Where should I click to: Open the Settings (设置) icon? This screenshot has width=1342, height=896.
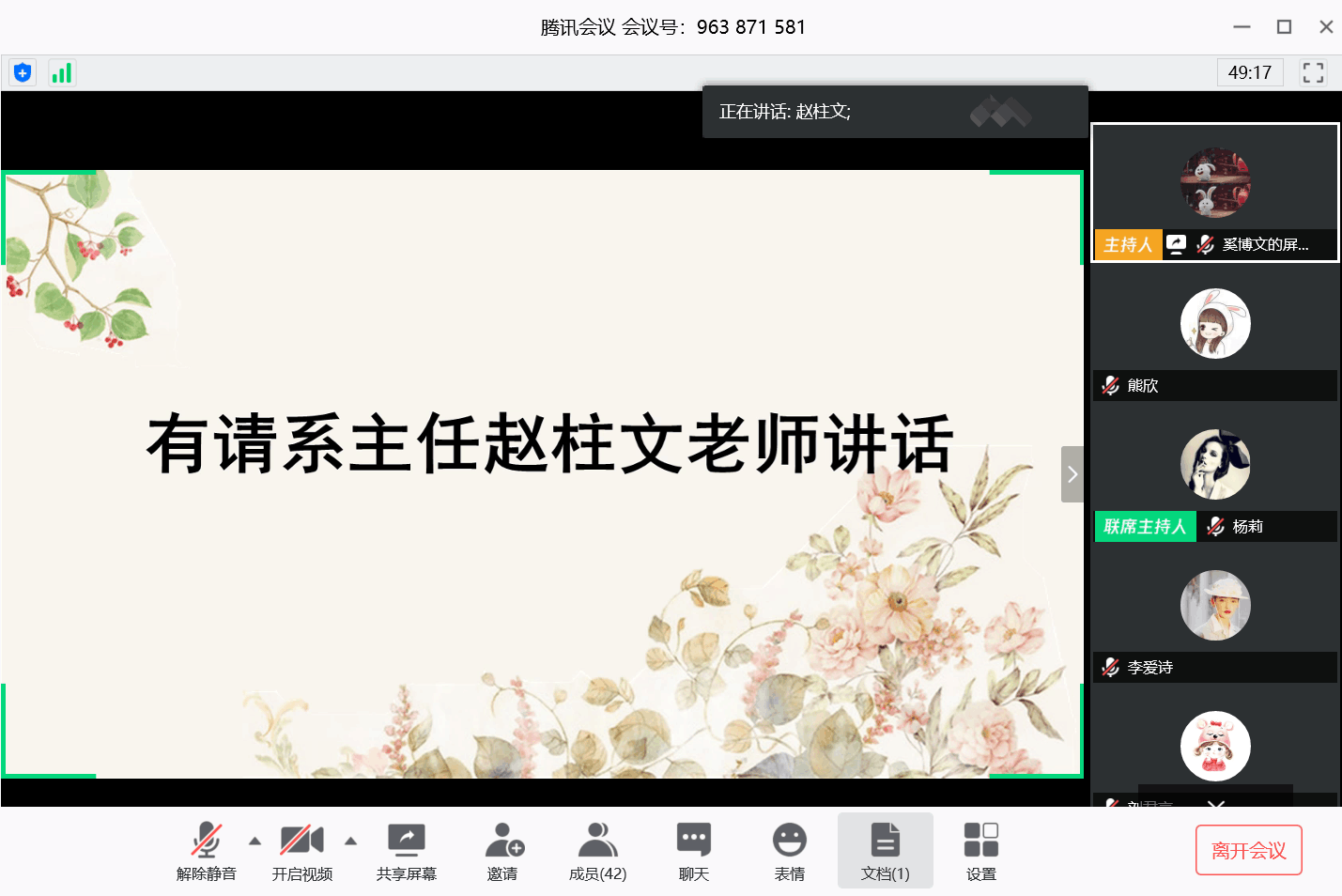coord(980,851)
